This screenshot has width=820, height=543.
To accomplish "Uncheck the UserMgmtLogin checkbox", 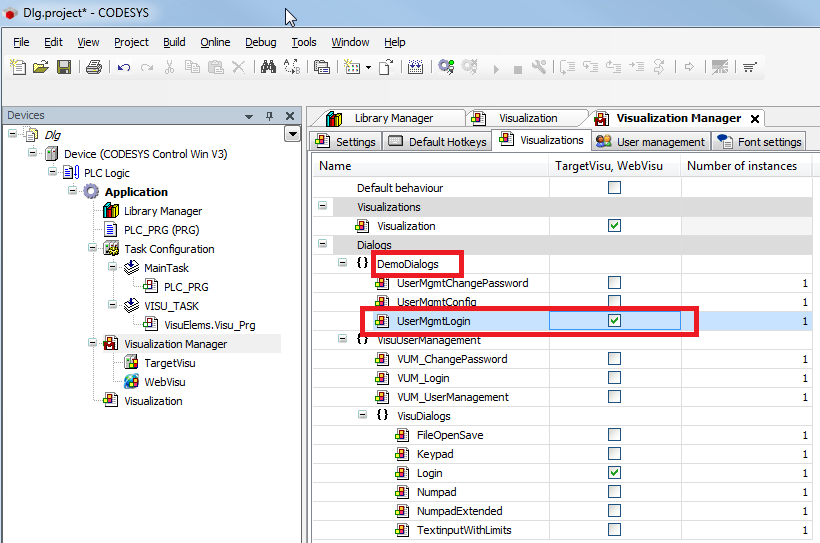I will [x=615, y=321].
